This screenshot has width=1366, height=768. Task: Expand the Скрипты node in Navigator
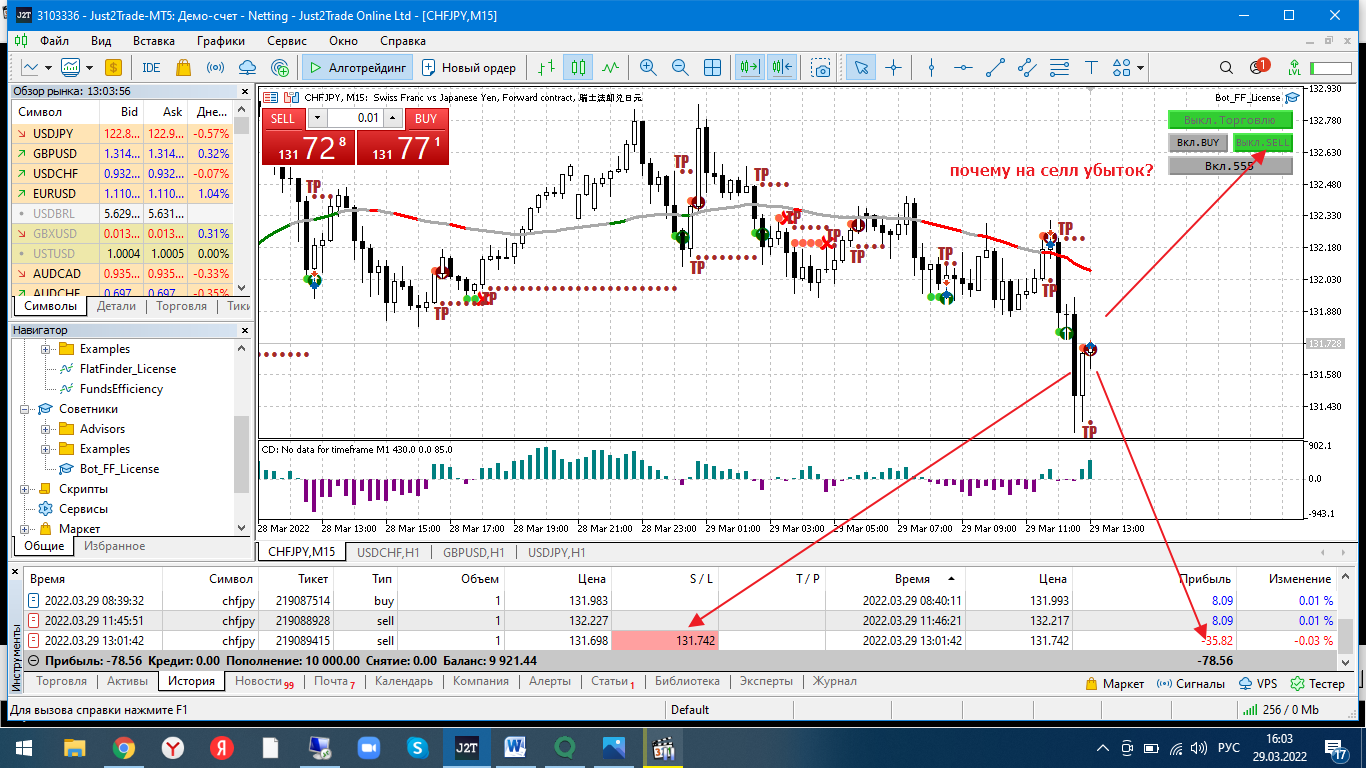pyautogui.click(x=24, y=489)
